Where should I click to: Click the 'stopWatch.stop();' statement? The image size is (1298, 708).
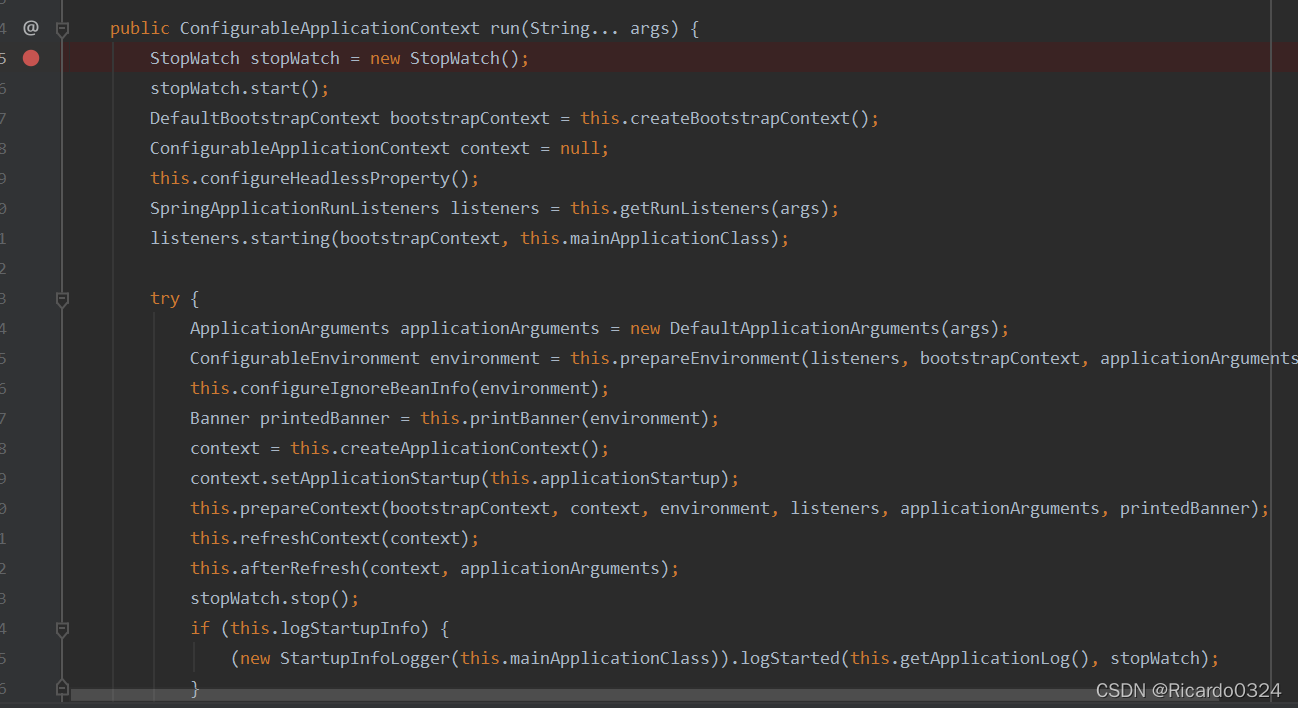pyautogui.click(x=275, y=598)
